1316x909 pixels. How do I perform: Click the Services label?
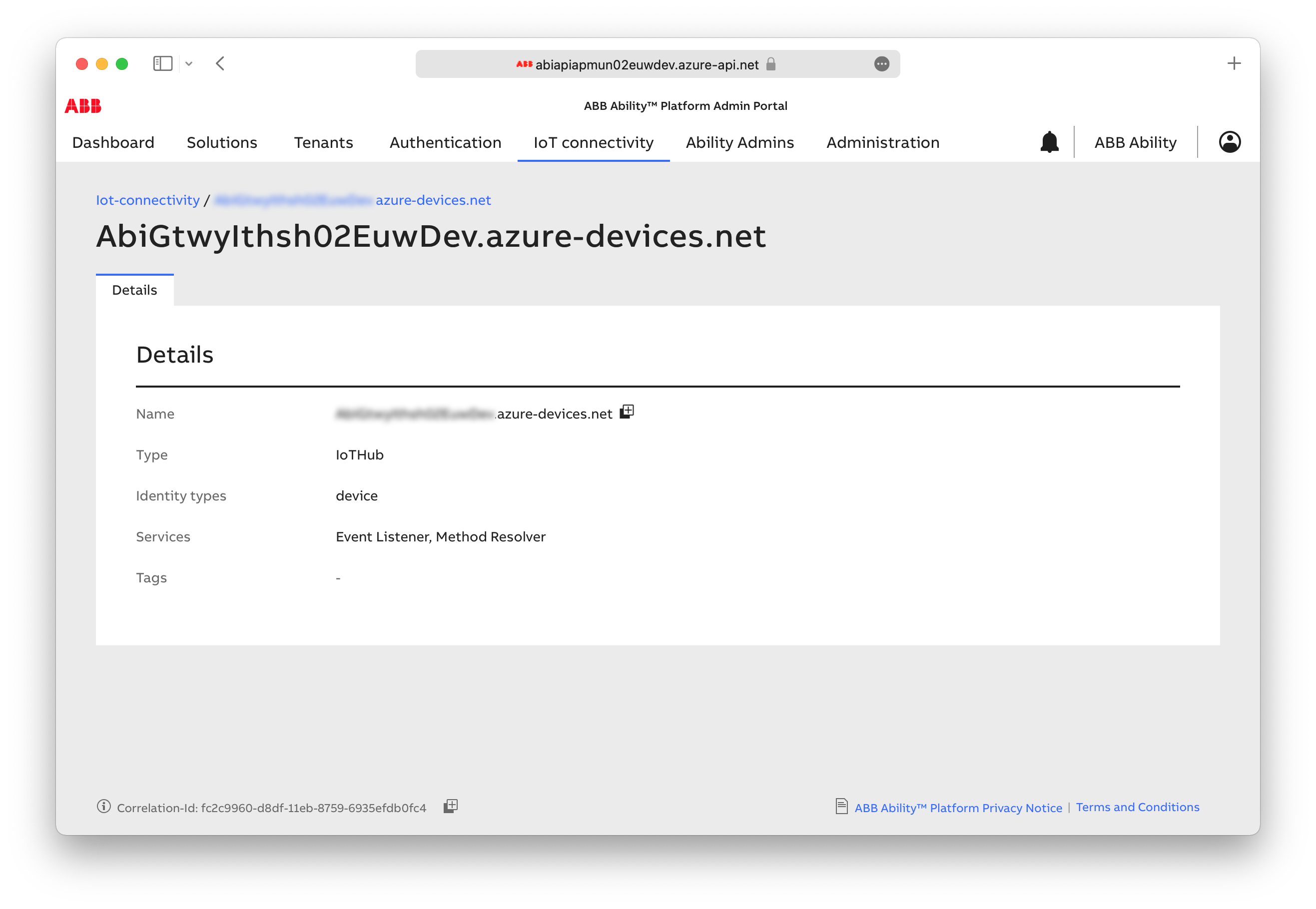click(163, 536)
